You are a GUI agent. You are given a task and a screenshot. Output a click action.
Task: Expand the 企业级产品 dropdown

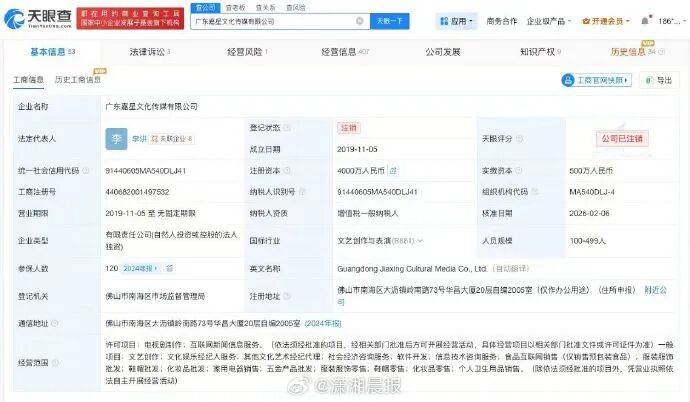[548, 21]
